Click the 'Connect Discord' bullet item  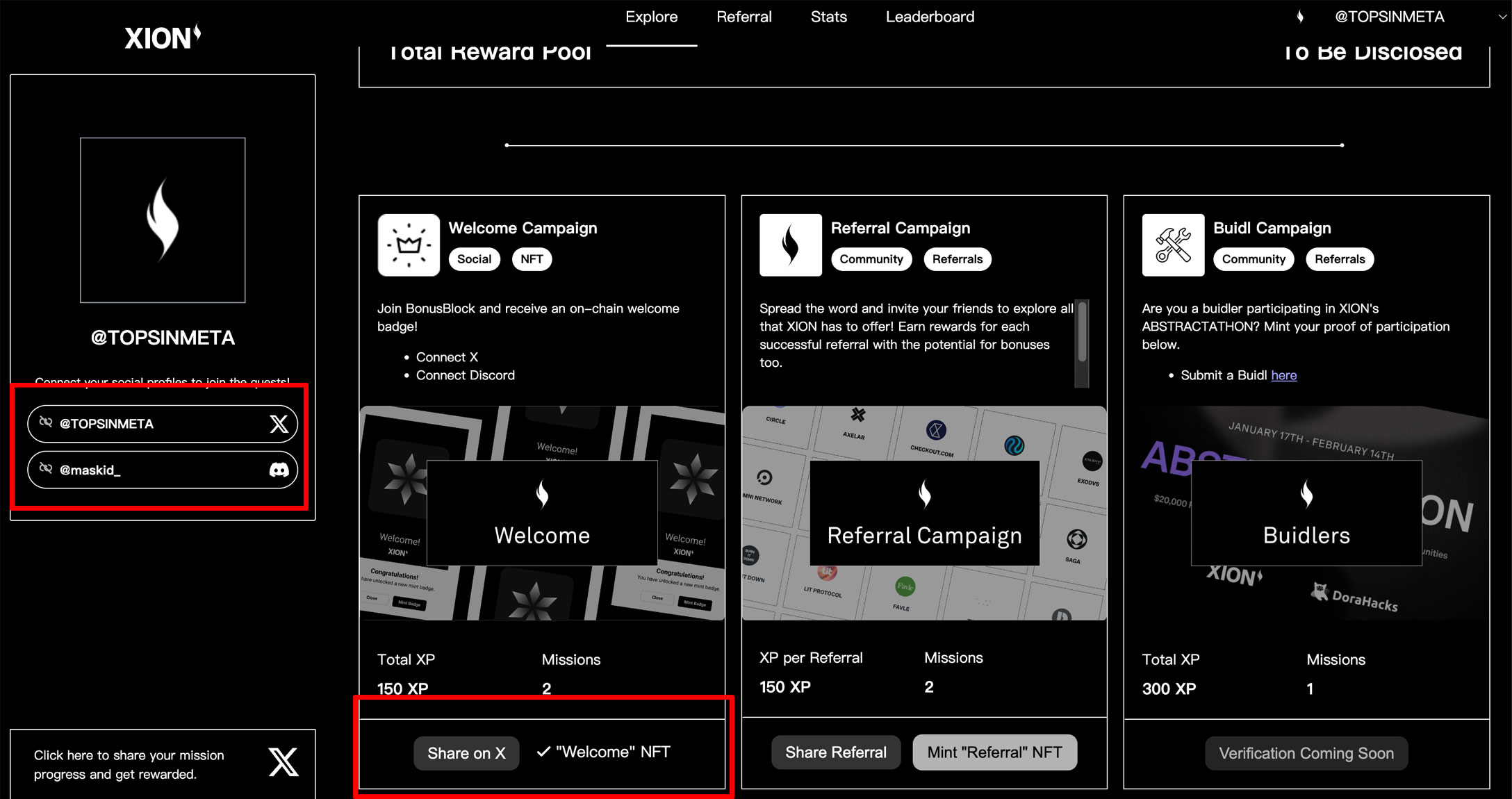click(466, 375)
